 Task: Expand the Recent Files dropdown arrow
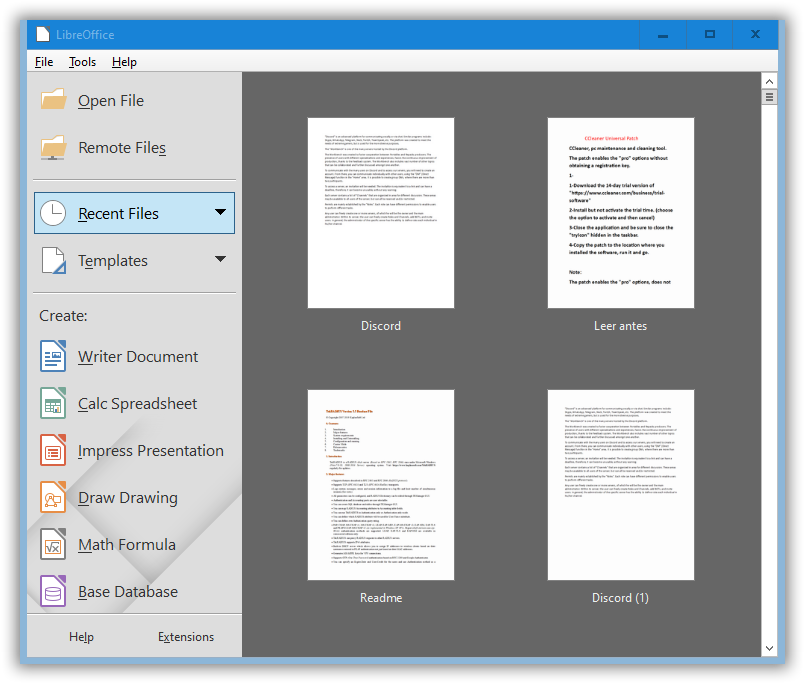click(x=220, y=212)
